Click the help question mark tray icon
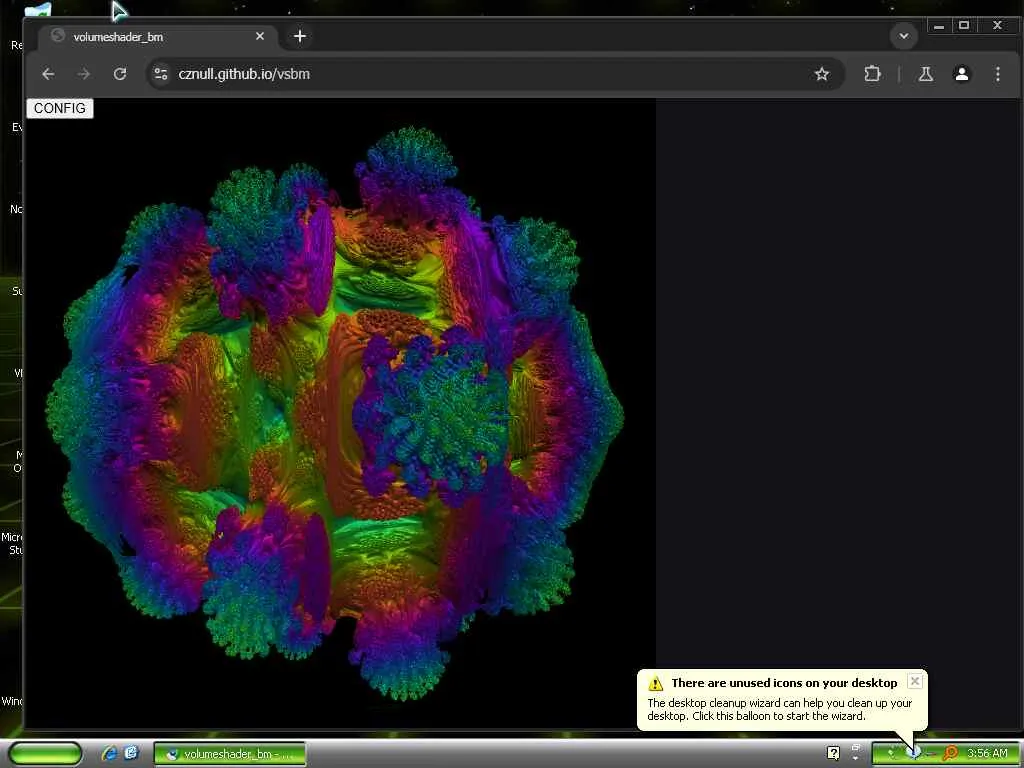This screenshot has height=768, width=1024. coord(833,754)
